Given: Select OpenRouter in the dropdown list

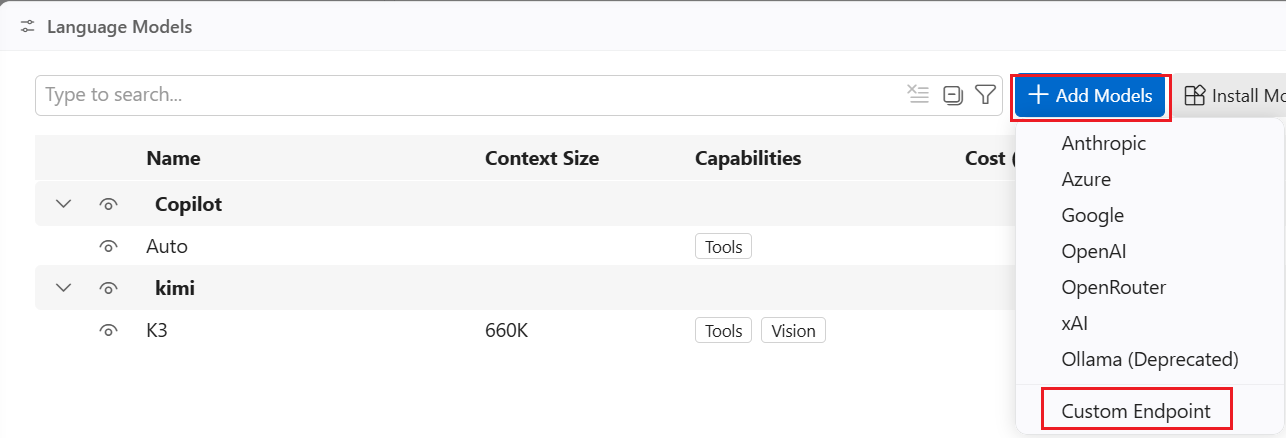Looking at the screenshot, I should pos(1114,287).
